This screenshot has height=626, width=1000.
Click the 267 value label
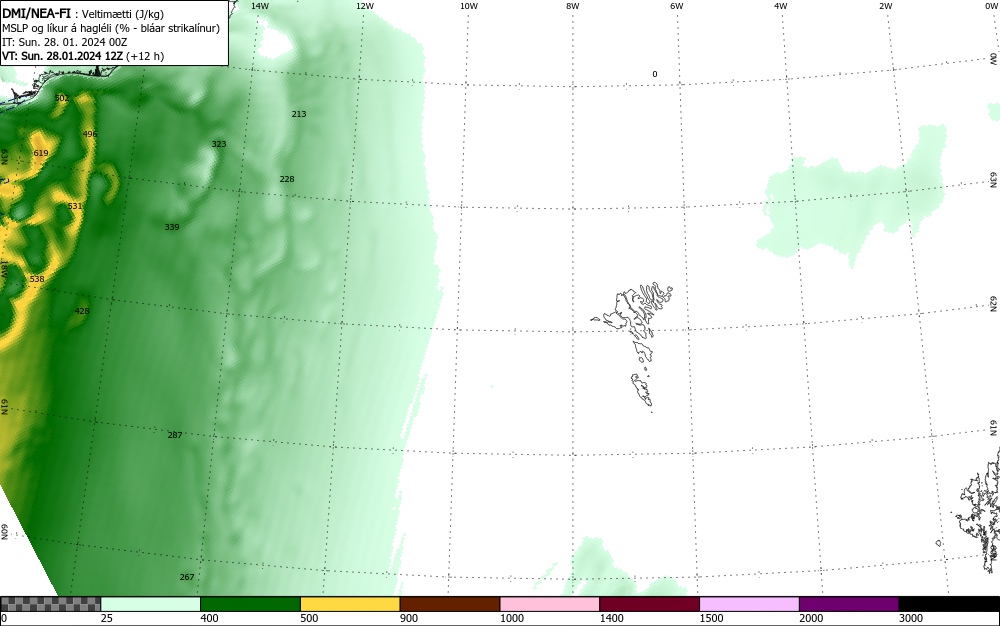click(187, 577)
